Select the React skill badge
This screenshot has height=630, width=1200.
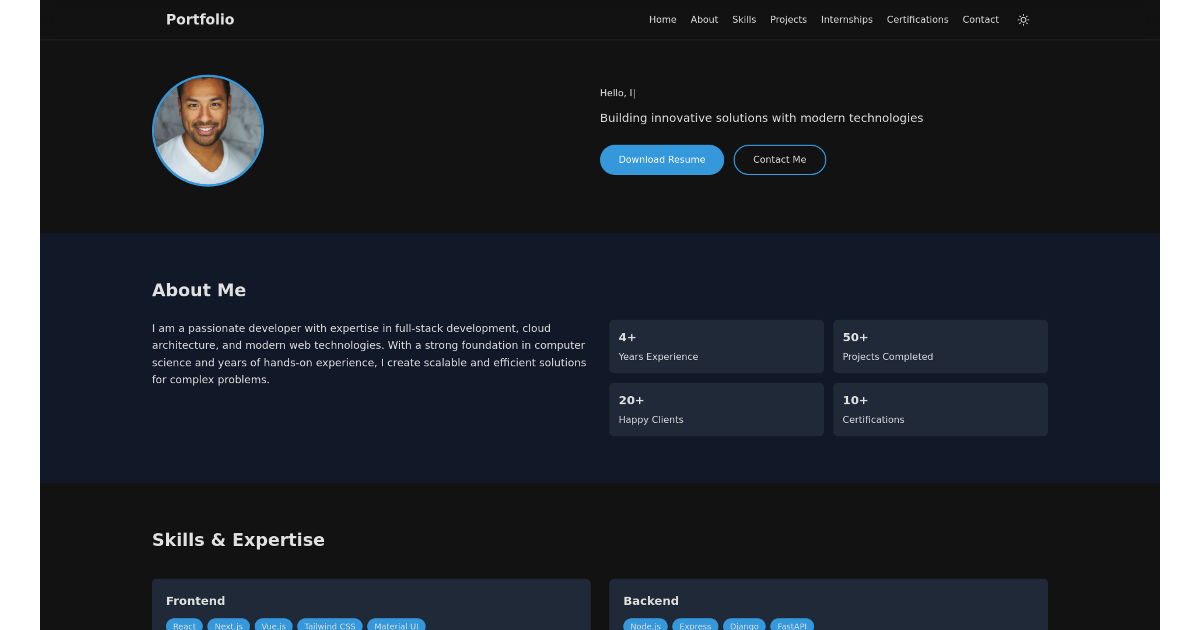click(x=183, y=625)
